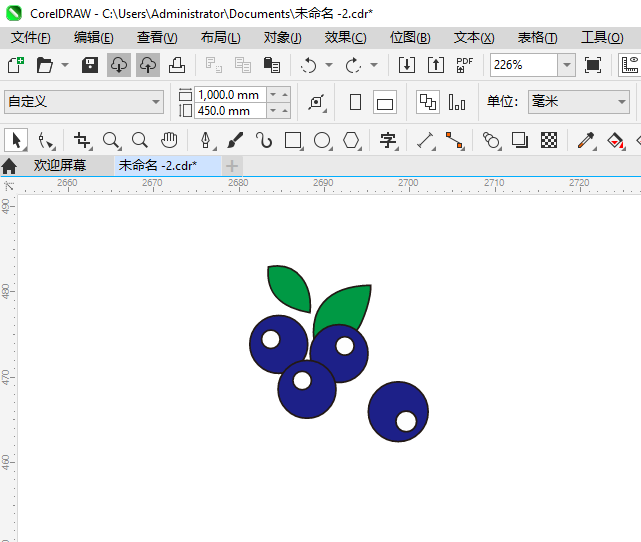Select the Pick arrow tool
The image size is (641, 542).
[x=16, y=141]
